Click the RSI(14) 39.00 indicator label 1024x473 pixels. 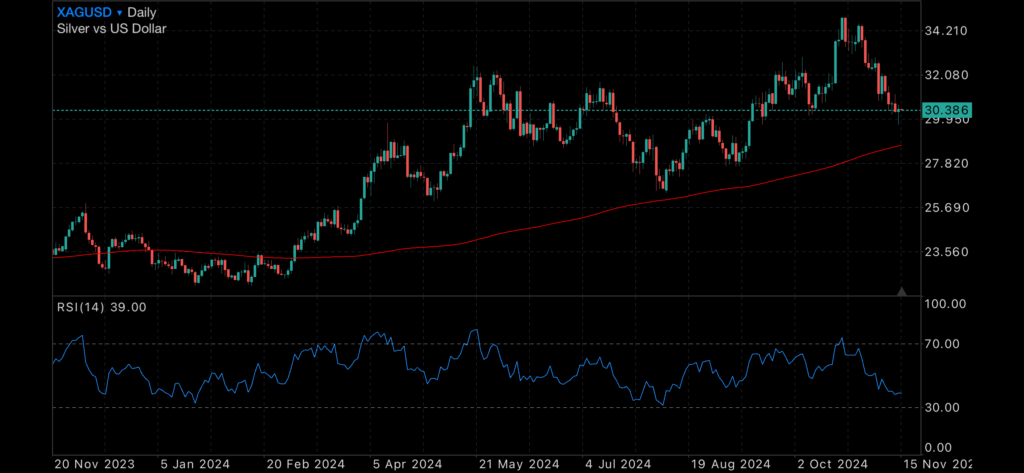tap(102, 306)
